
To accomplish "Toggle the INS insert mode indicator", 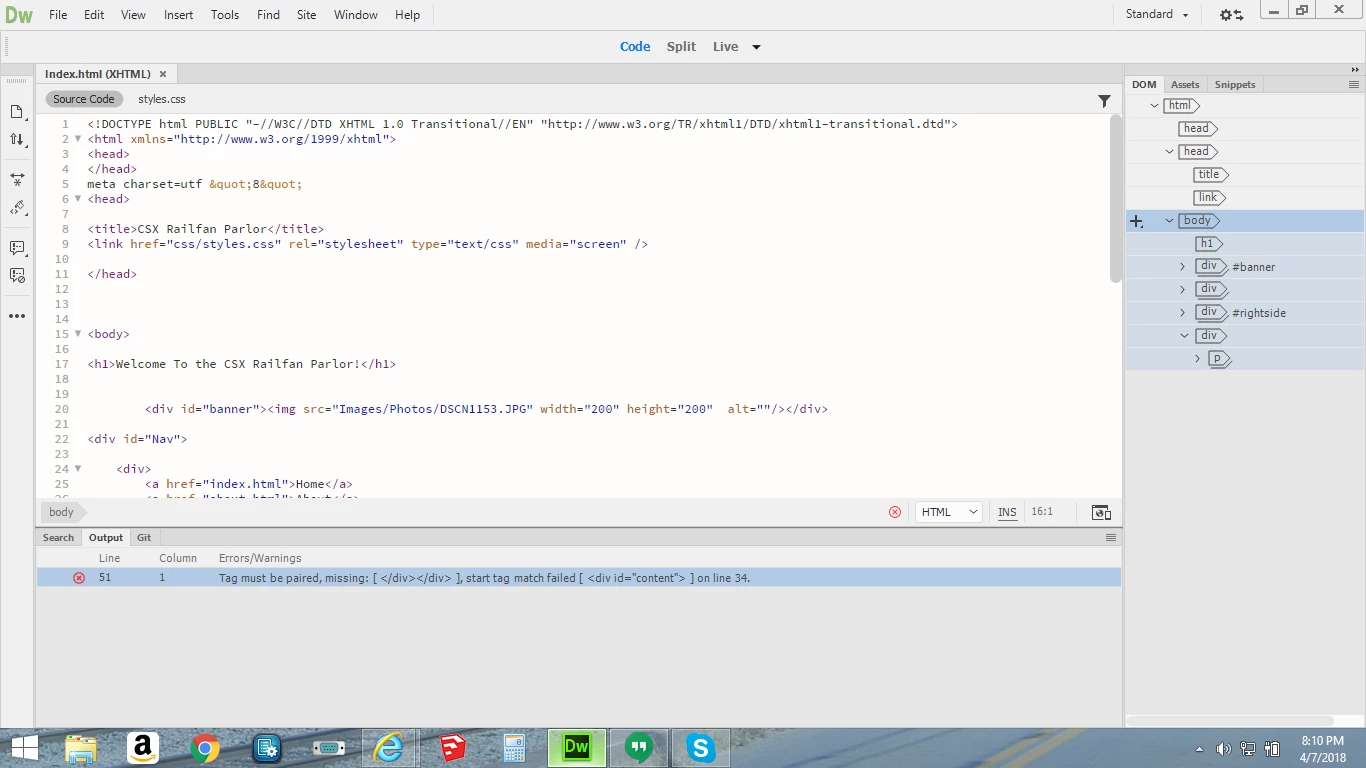I will [x=1007, y=512].
